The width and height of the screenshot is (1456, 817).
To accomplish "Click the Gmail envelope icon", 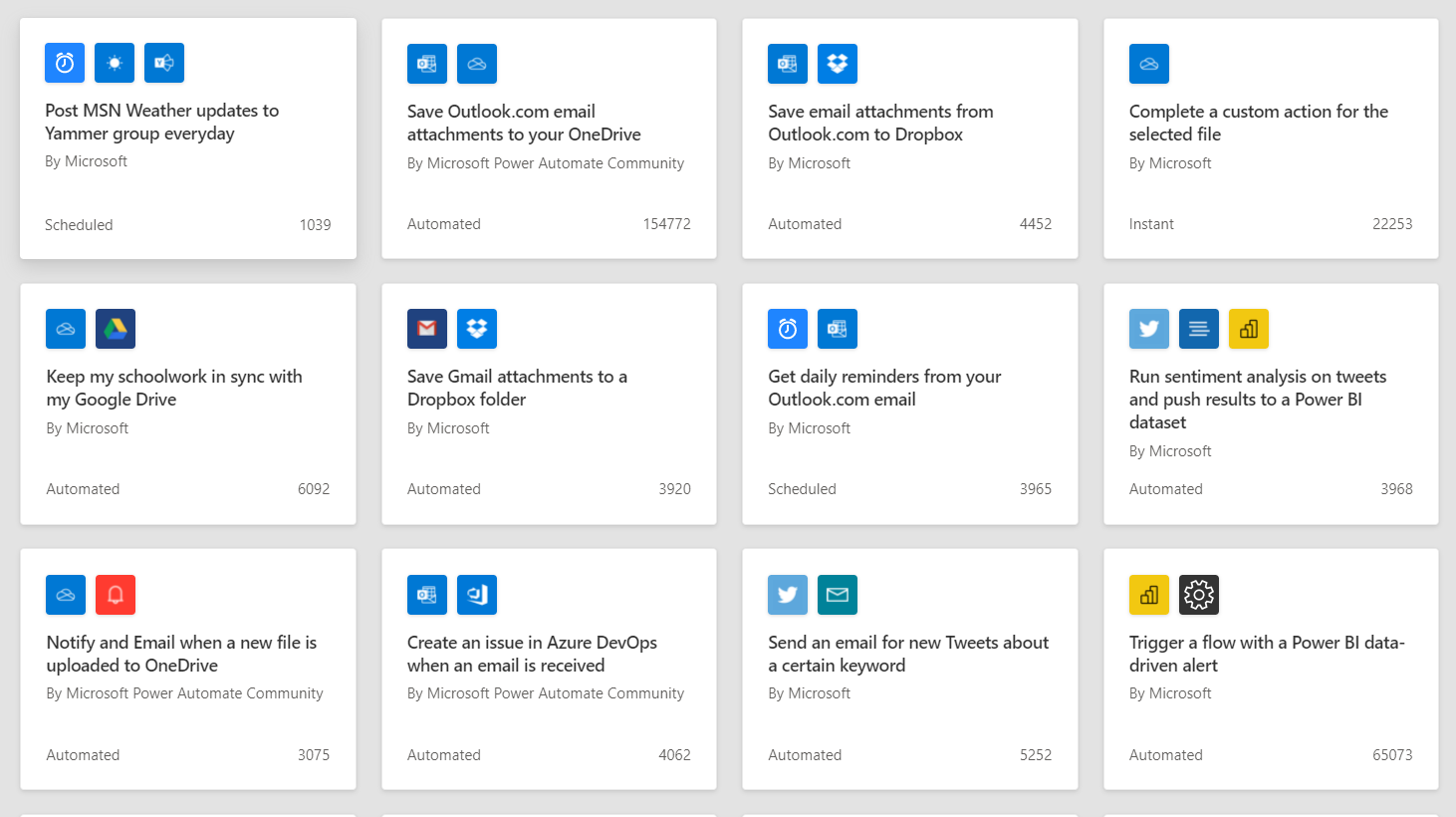I will tap(427, 329).
